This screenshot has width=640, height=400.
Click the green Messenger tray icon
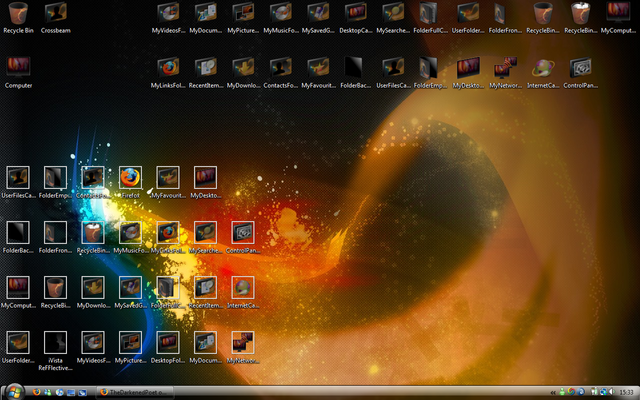(x=562, y=392)
